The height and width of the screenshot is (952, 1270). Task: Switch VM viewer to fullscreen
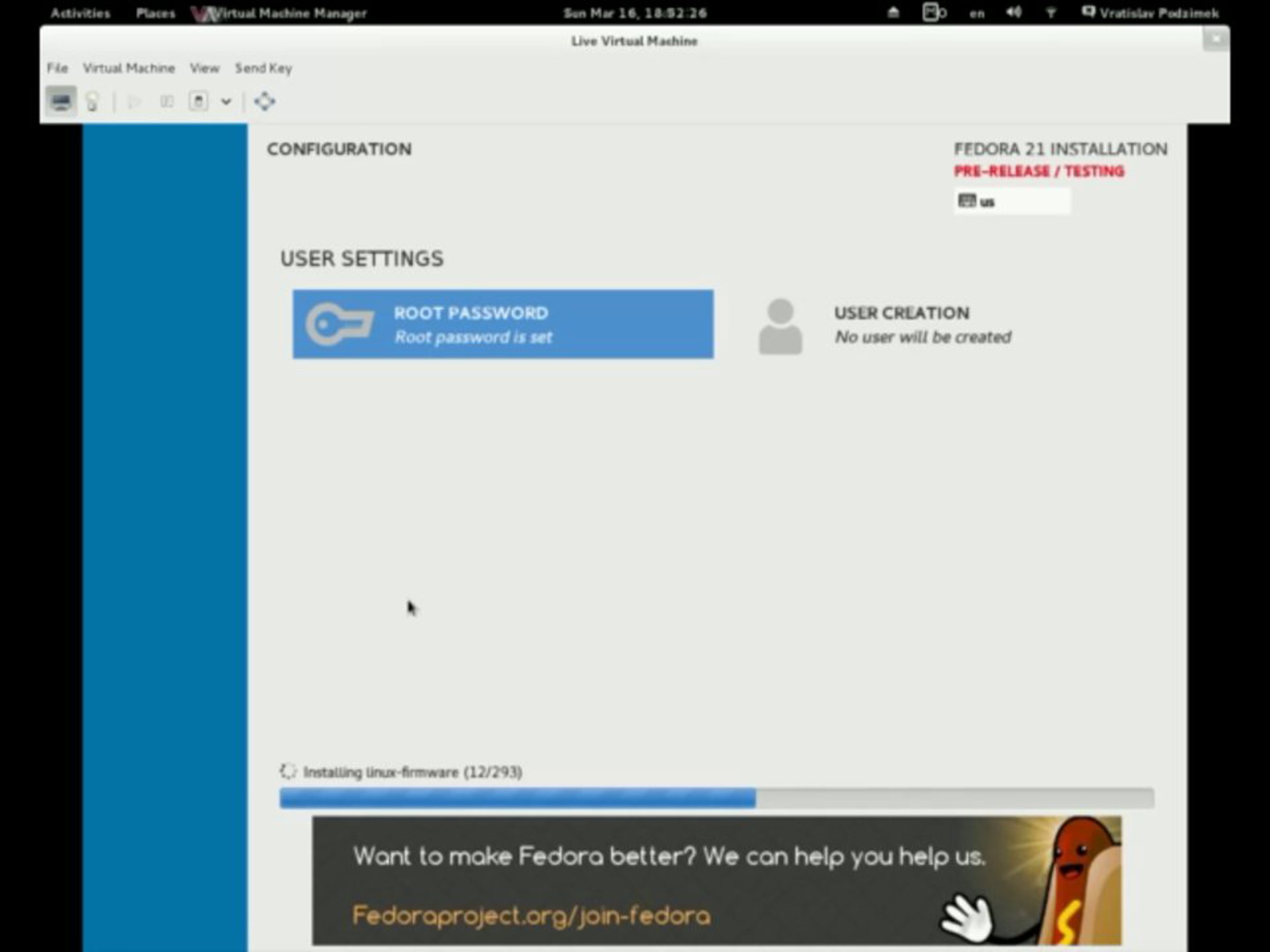pos(265,102)
